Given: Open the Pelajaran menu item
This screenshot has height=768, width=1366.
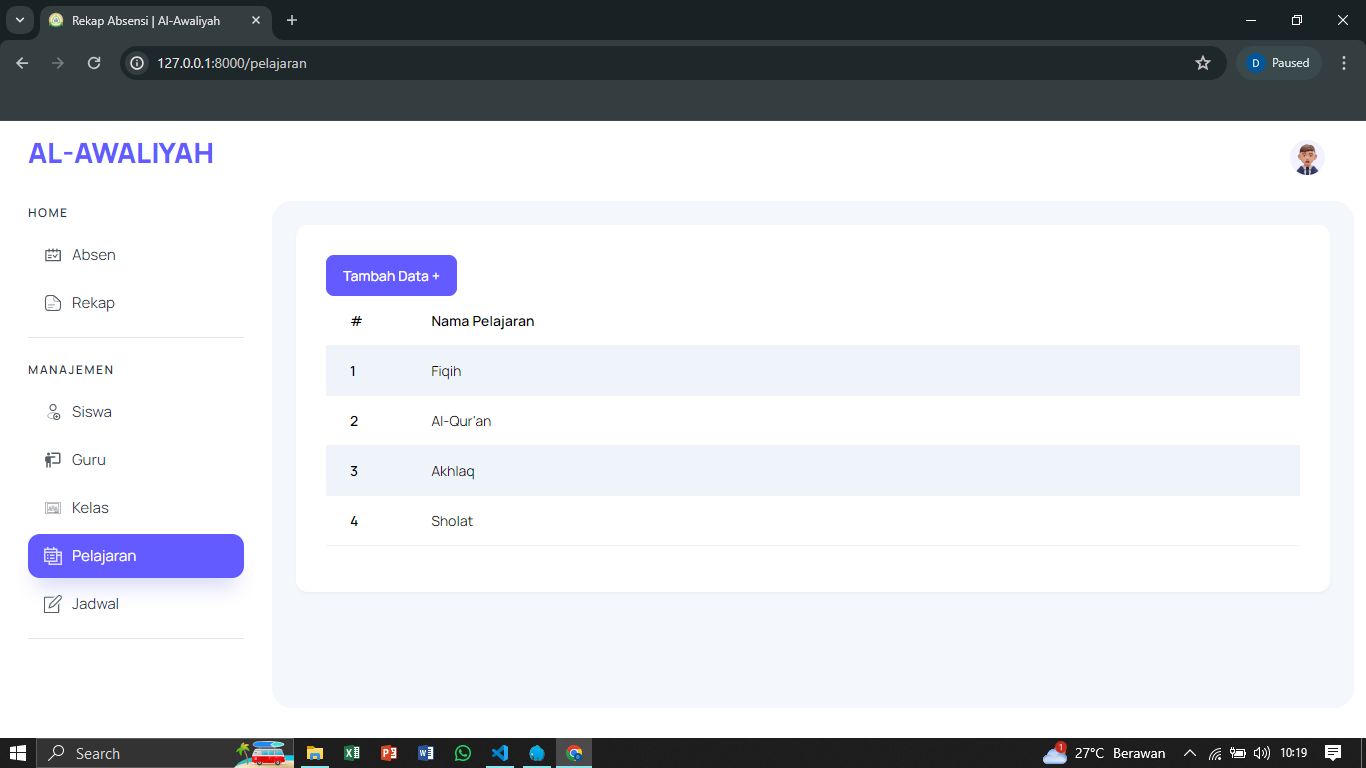Looking at the screenshot, I should pyautogui.click(x=136, y=556).
